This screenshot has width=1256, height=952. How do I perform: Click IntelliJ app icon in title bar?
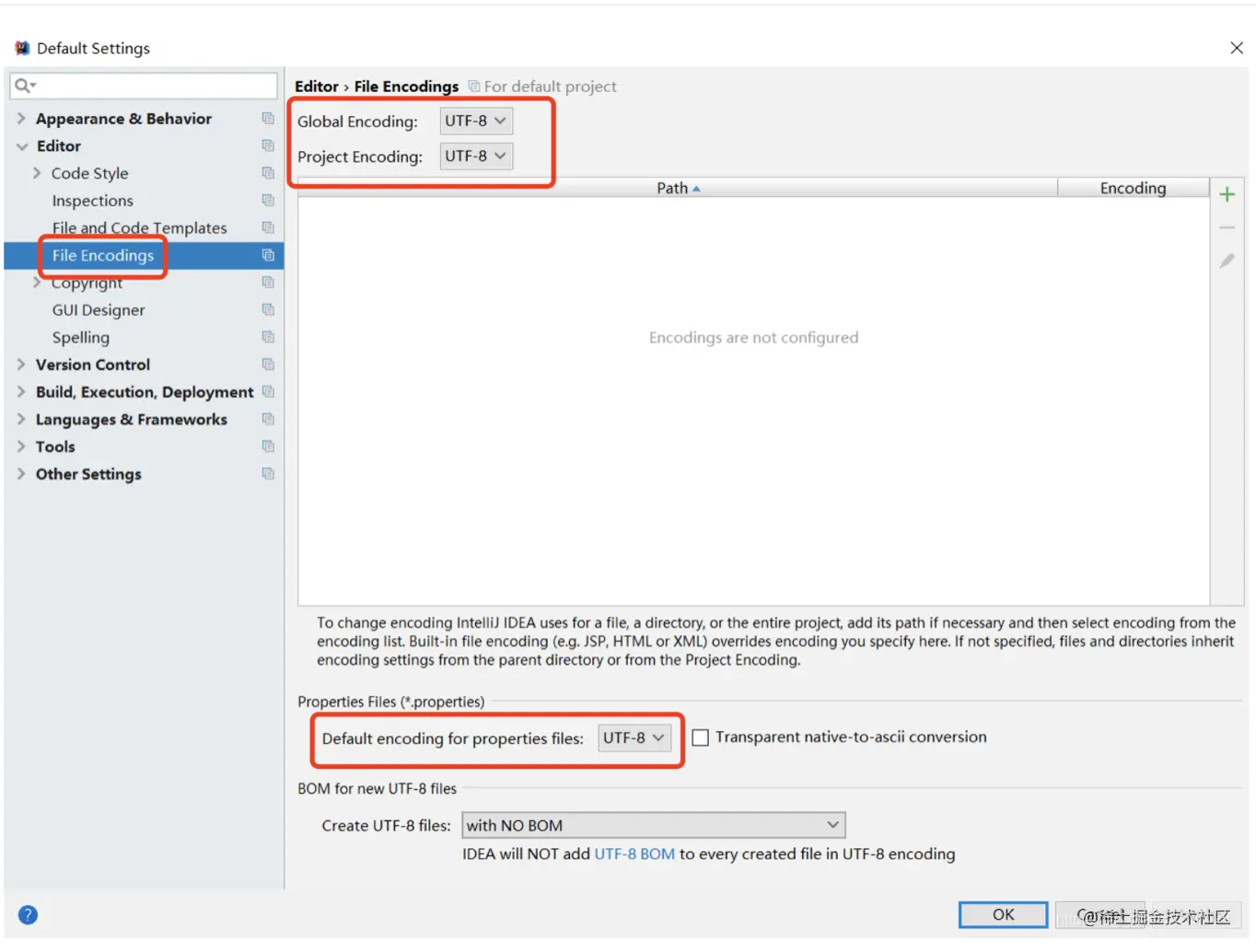point(22,48)
